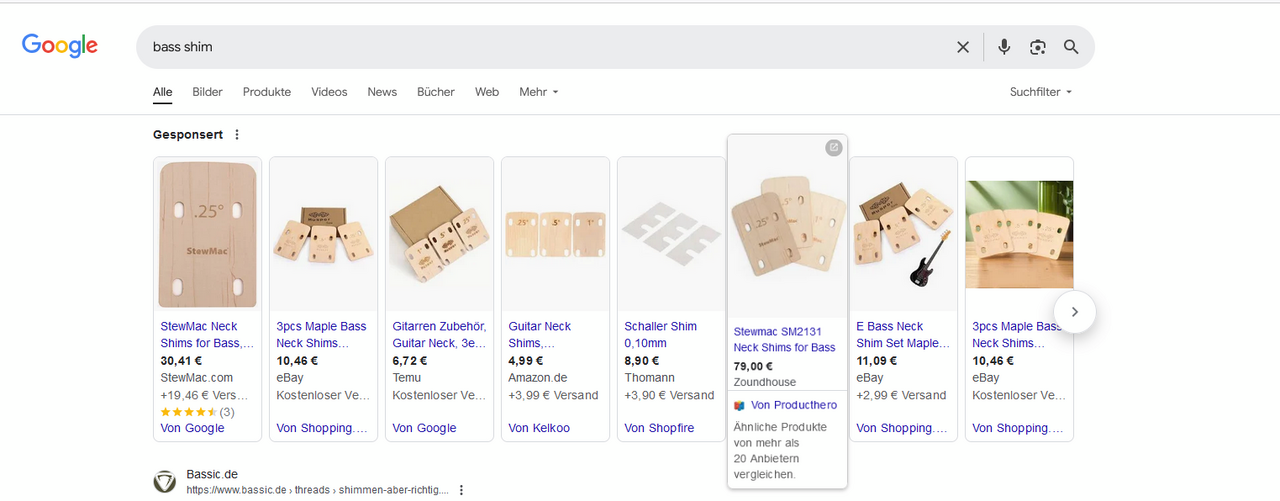The width and height of the screenshot is (1280, 501).
Task: Open external link icon on Stewmac SM2131 card
Action: (x=834, y=148)
